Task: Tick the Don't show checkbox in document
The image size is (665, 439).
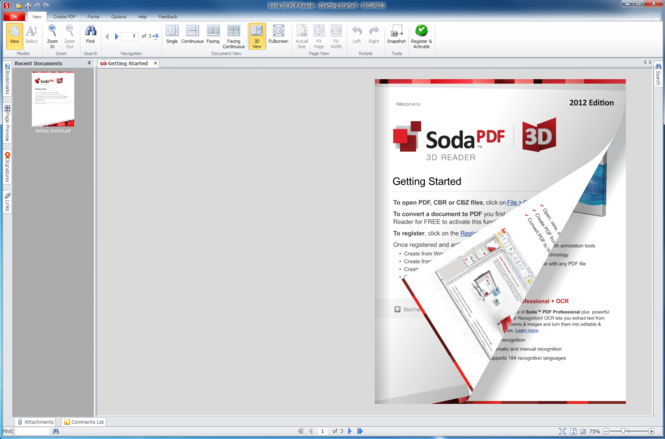Action: pos(397,309)
